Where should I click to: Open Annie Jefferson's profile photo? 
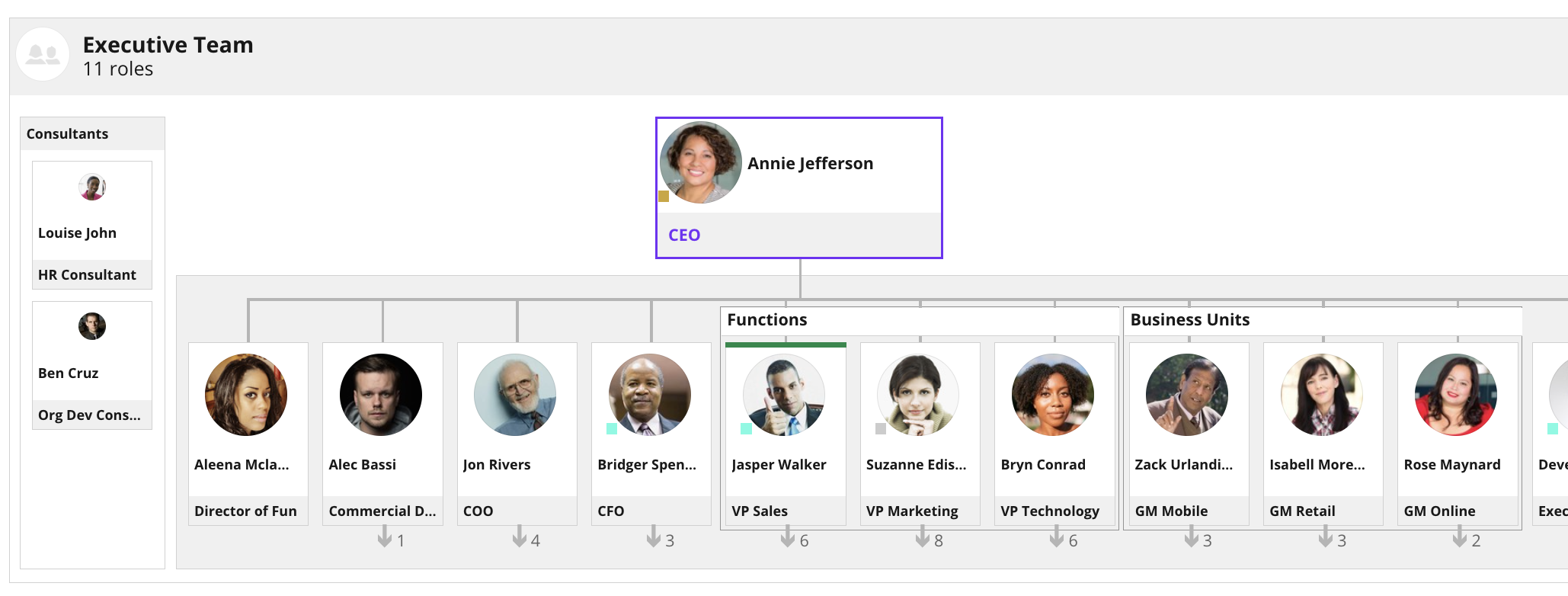coord(700,162)
